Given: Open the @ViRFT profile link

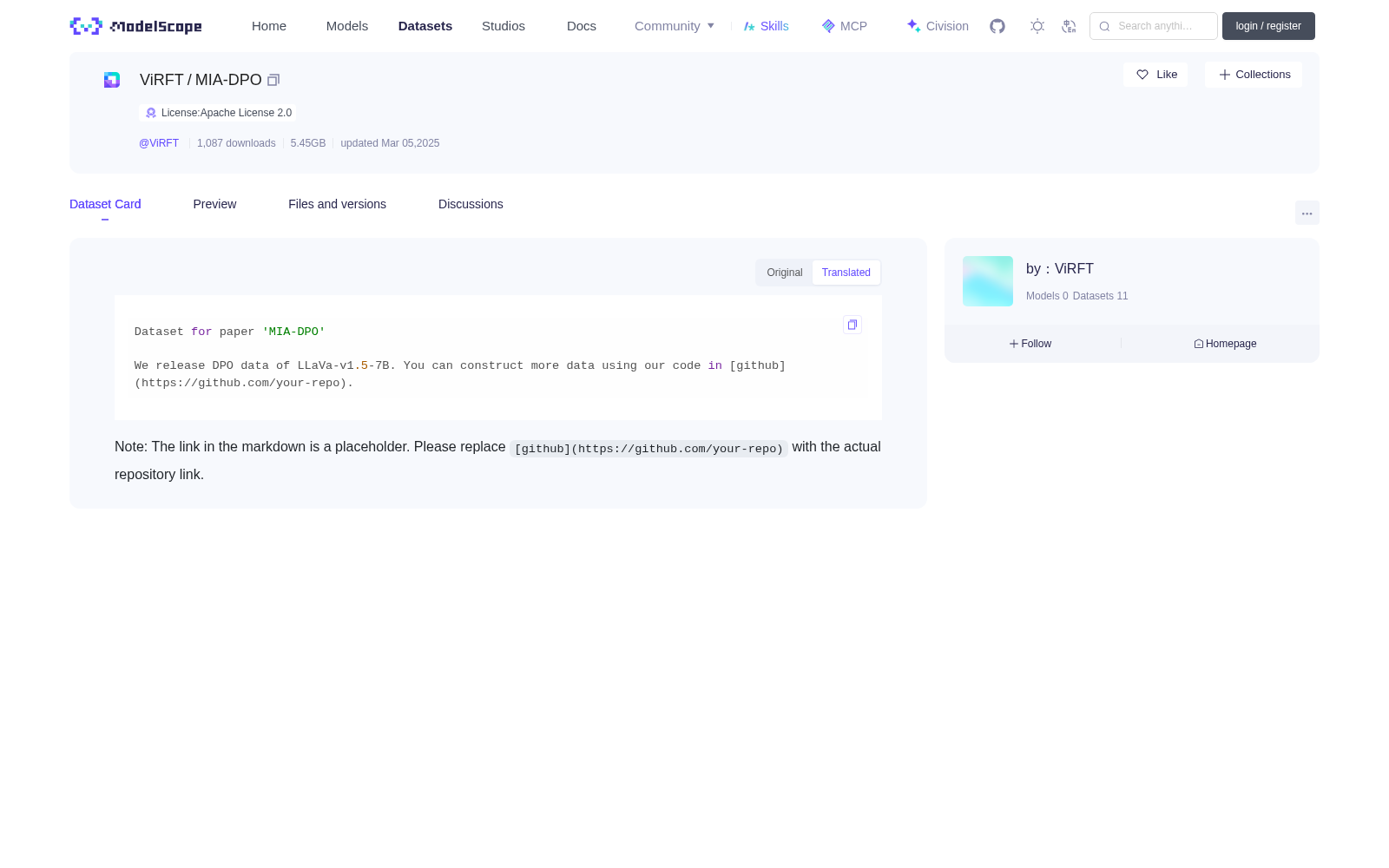Looking at the screenshot, I should coord(159,143).
